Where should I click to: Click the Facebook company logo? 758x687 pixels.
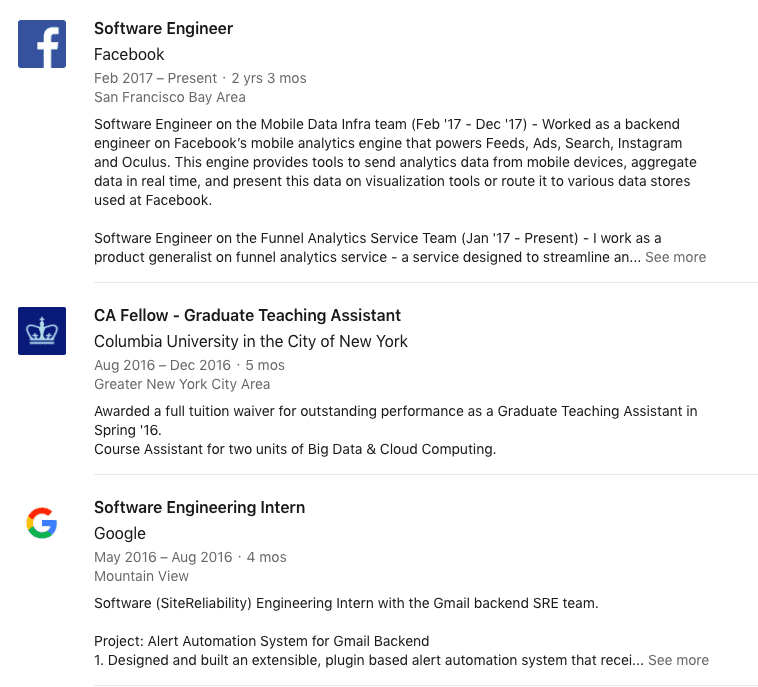coord(42,44)
